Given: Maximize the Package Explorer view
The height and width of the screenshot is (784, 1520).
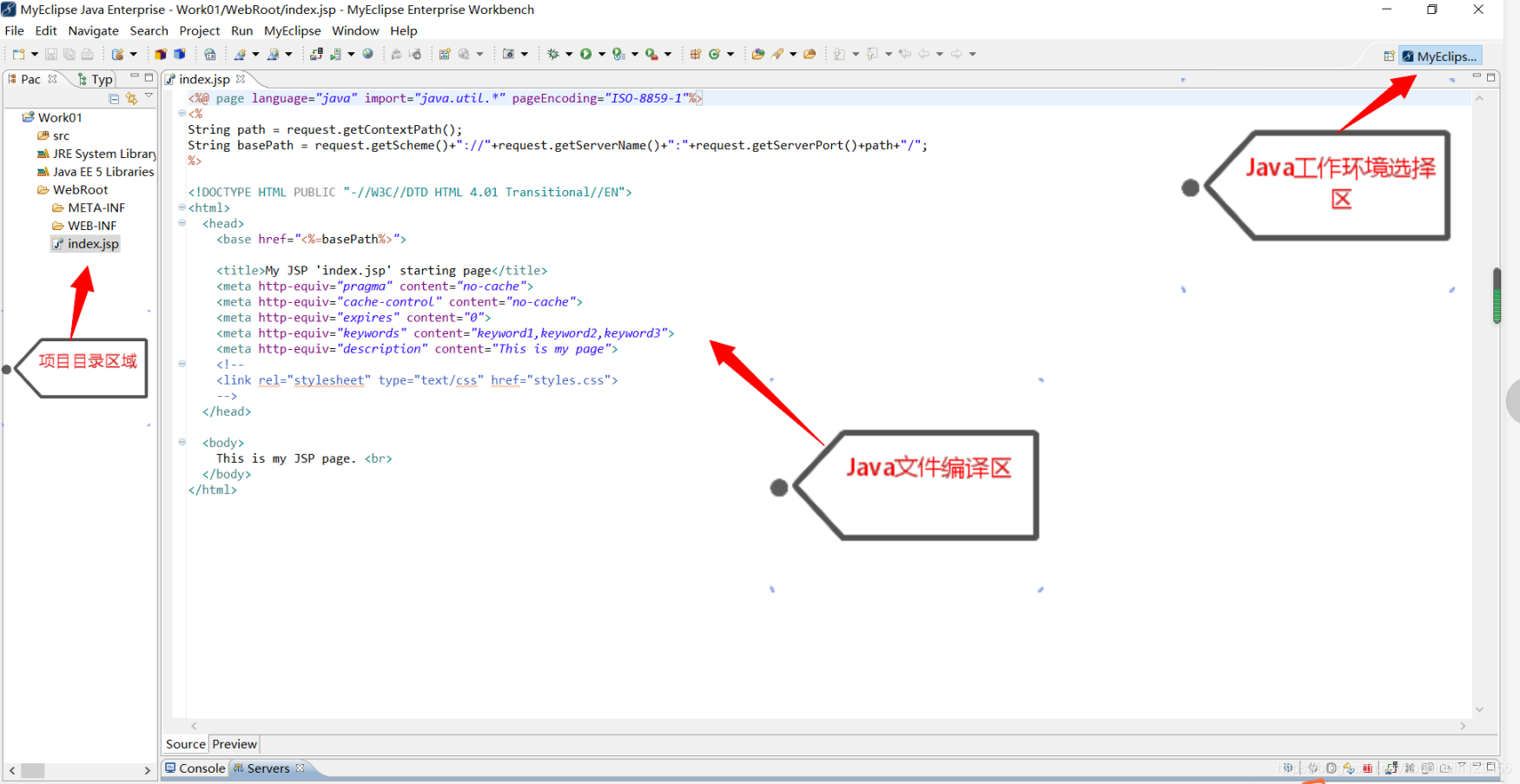Looking at the screenshot, I should pyautogui.click(x=149, y=77).
